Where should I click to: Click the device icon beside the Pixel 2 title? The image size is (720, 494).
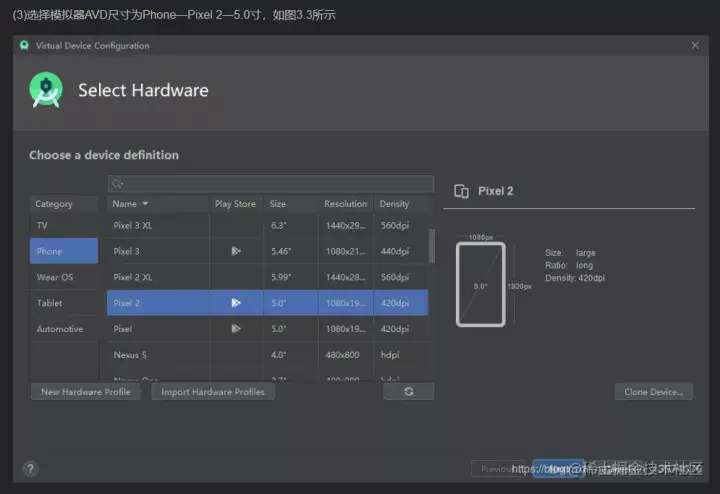(x=461, y=191)
